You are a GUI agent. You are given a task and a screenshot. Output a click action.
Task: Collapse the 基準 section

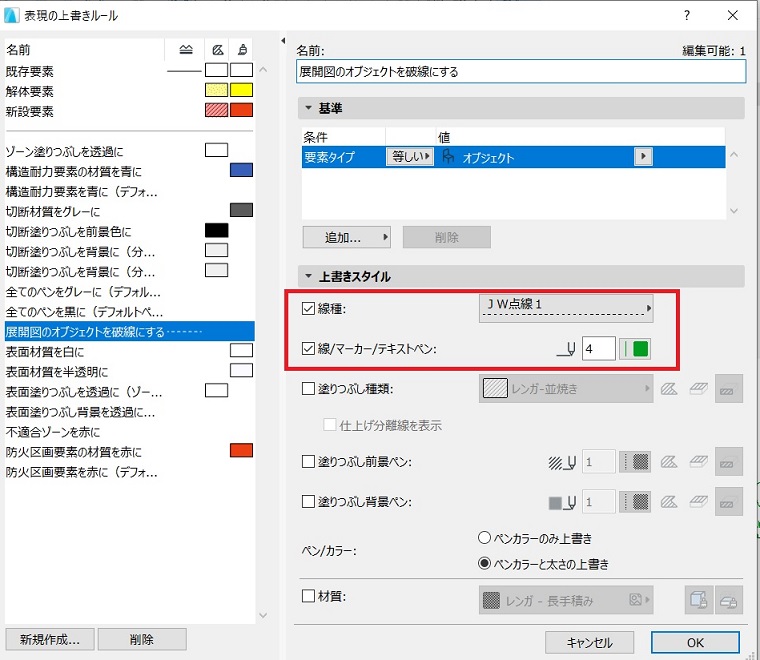point(308,108)
